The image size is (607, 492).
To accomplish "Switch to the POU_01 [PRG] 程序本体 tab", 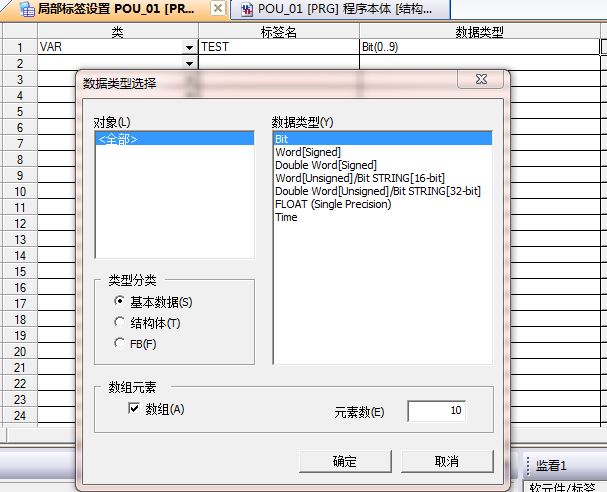I will pyautogui.click(x=328, y=9).
